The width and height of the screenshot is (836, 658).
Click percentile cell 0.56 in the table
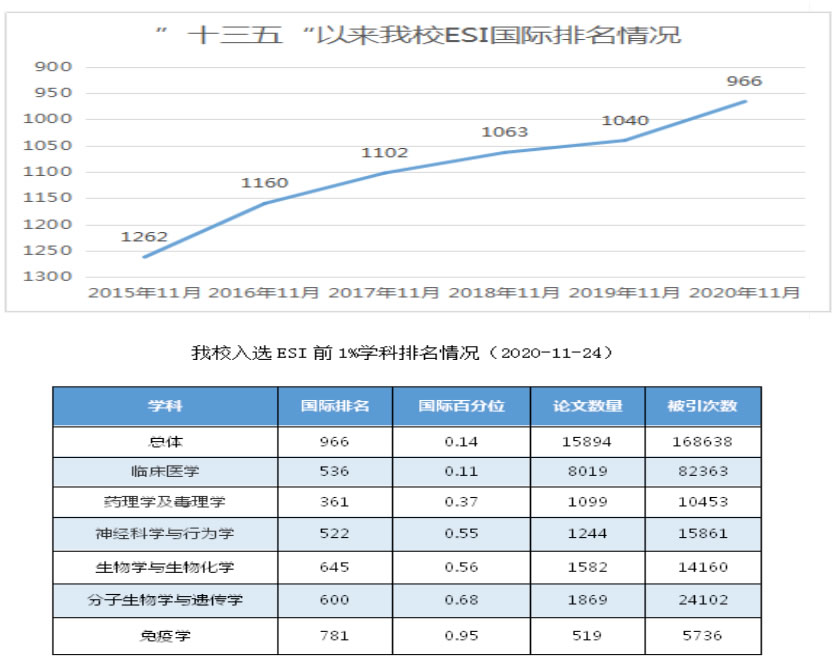pyautogui.click(x=461, y=567)
